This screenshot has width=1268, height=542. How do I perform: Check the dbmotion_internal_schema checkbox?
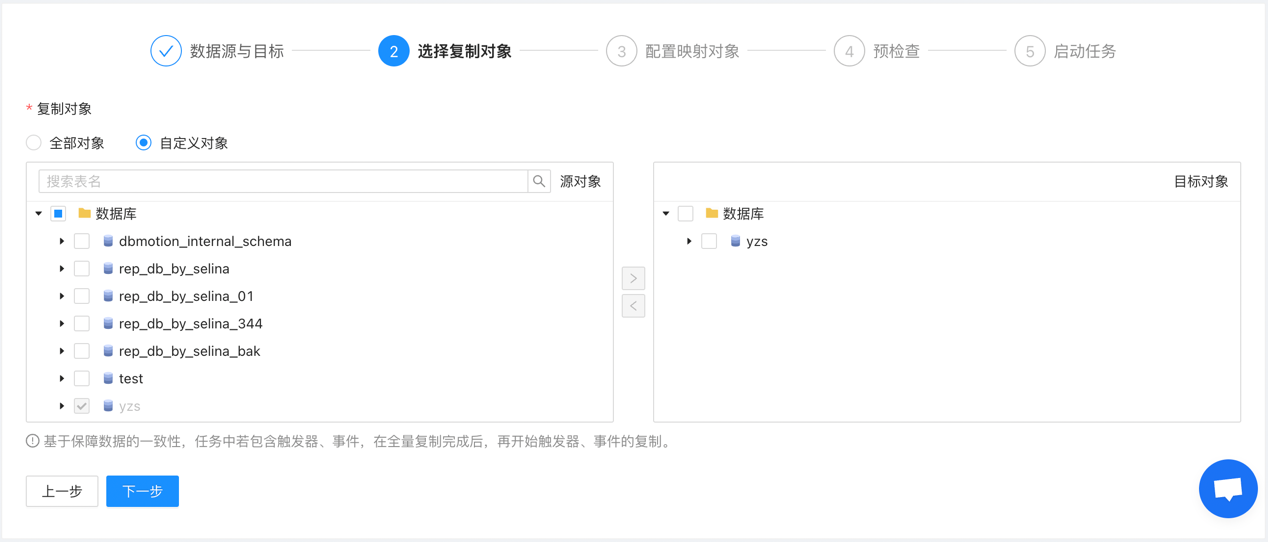pos(82,241)
